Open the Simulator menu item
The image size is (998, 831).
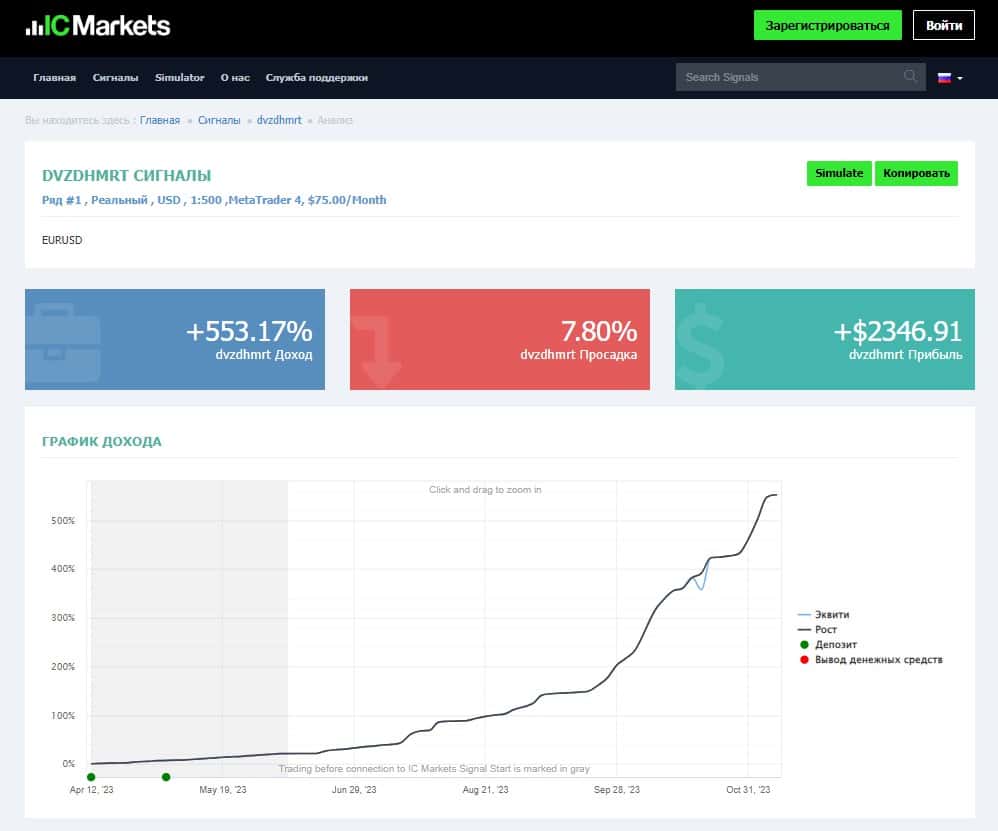point(179,78)
